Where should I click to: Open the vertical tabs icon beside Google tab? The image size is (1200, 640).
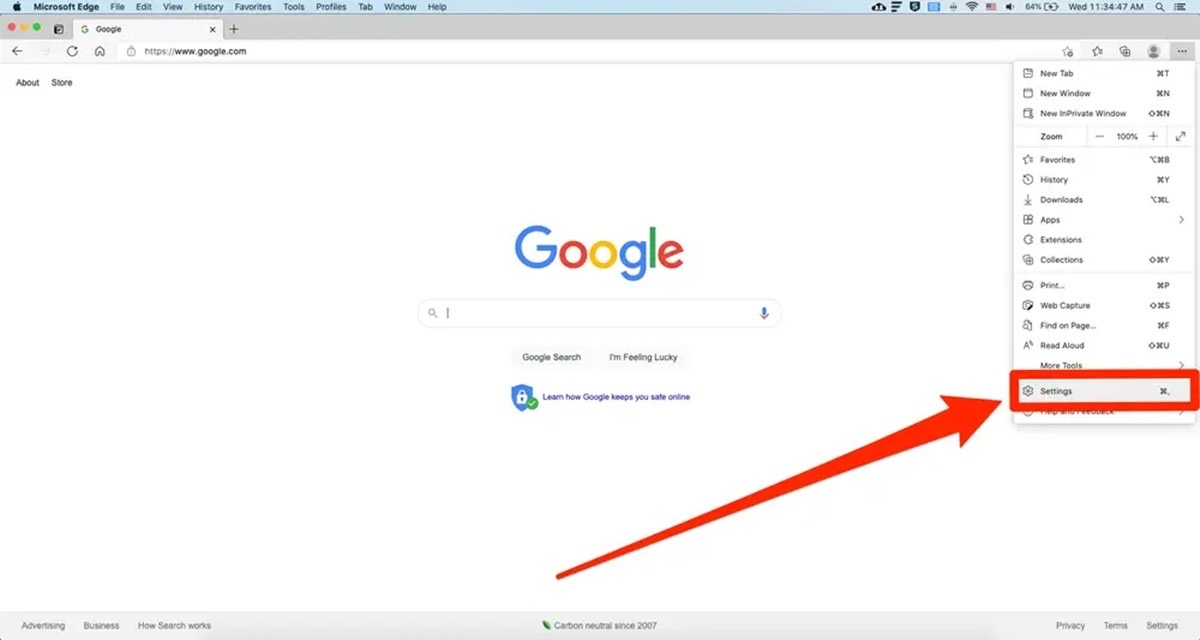[x=59, y=30]
